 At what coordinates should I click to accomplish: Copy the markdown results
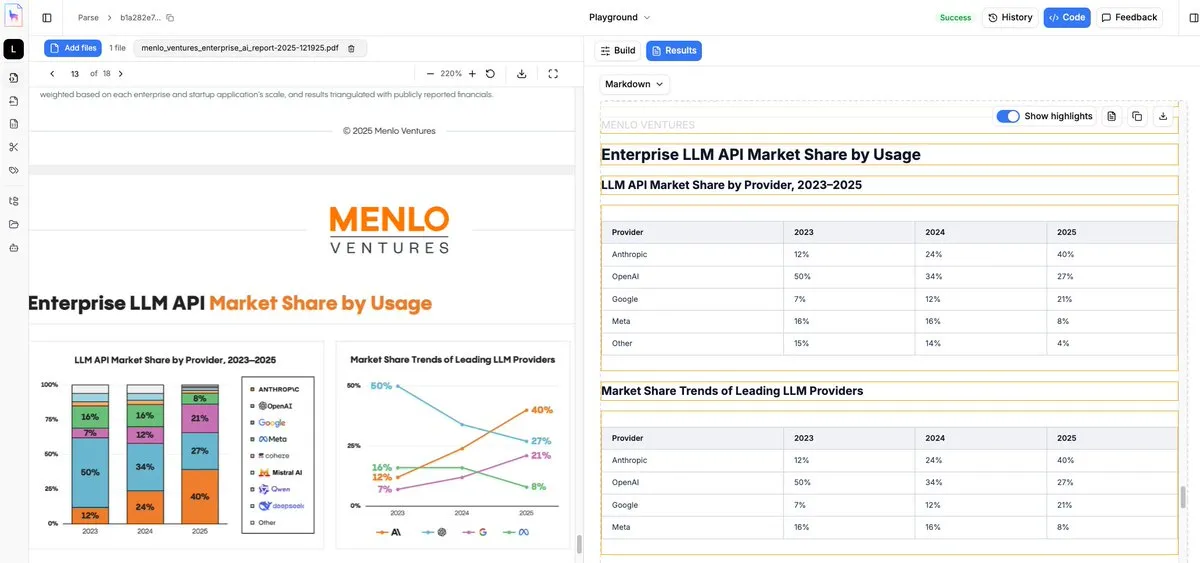(x=1137, y=117)
